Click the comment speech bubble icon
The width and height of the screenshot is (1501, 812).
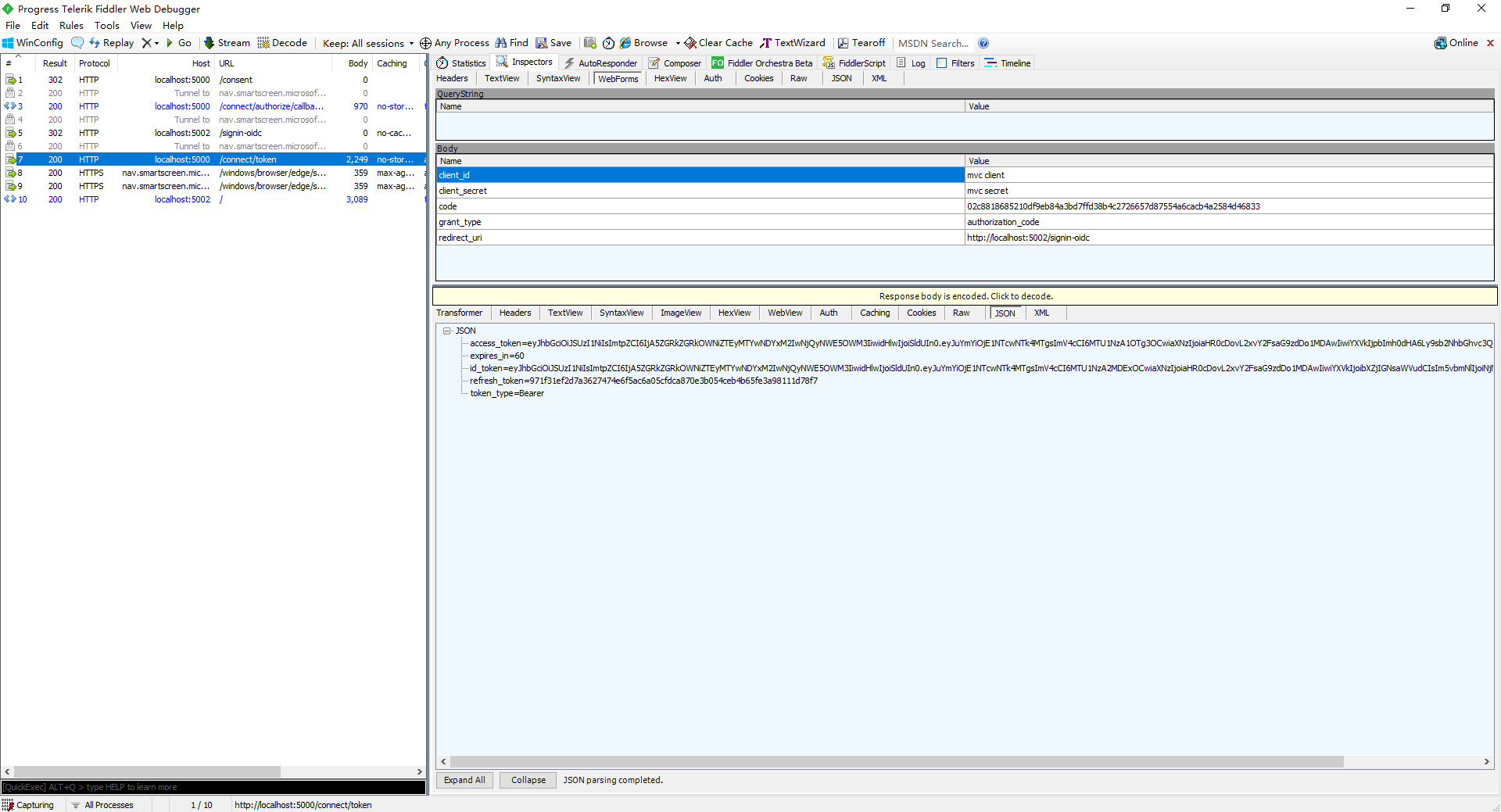pyautogui.click(x=77, y=43)
